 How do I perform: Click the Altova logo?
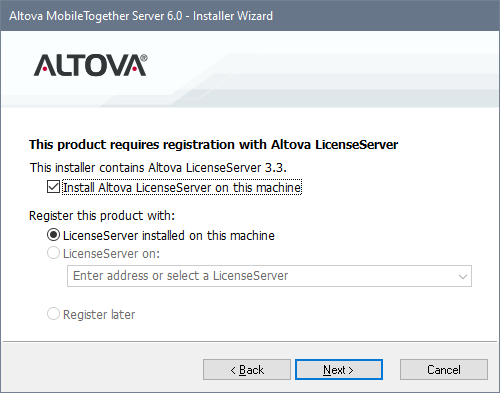point(90,65)
